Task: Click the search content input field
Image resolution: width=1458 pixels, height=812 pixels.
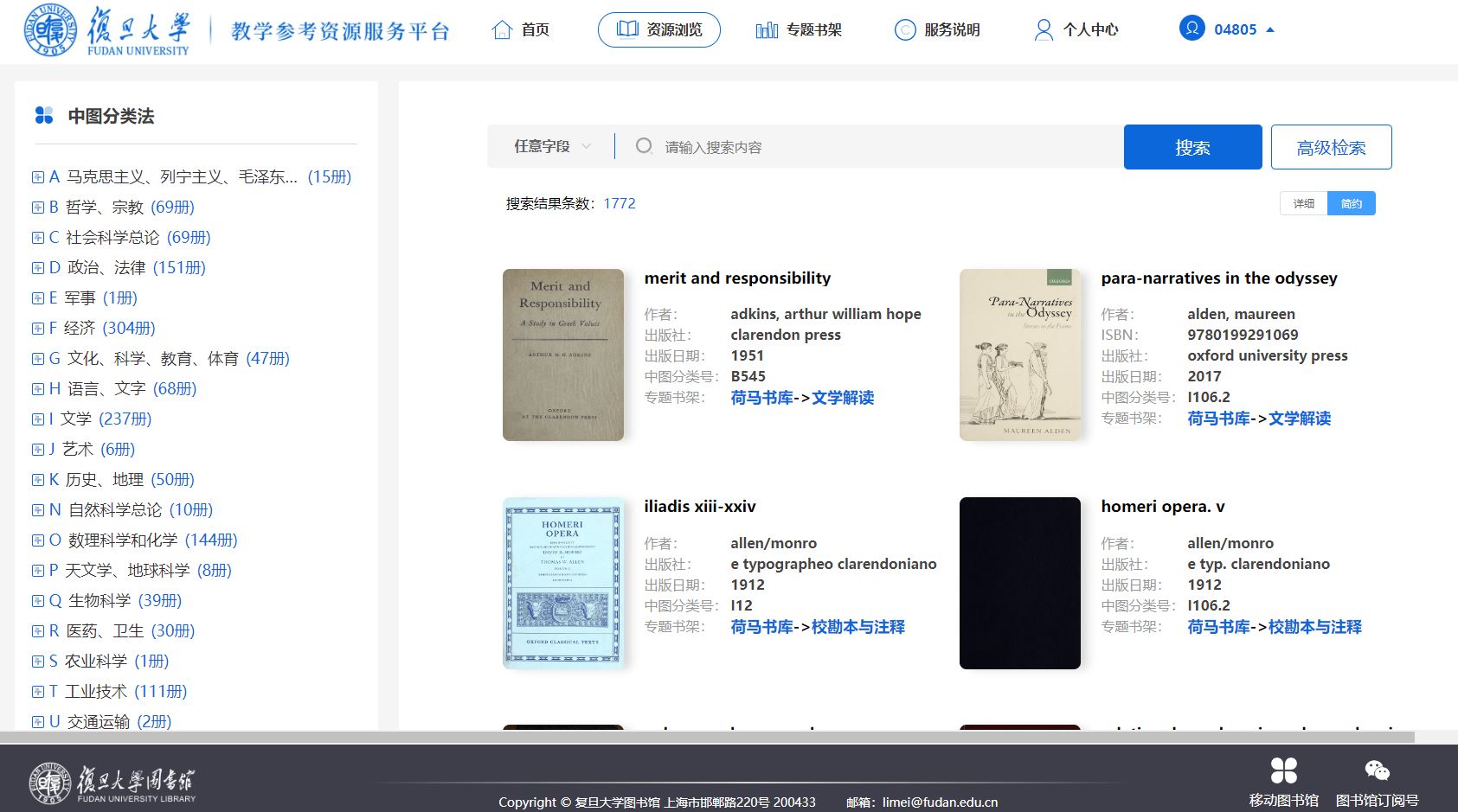Action: pos(883,147)
